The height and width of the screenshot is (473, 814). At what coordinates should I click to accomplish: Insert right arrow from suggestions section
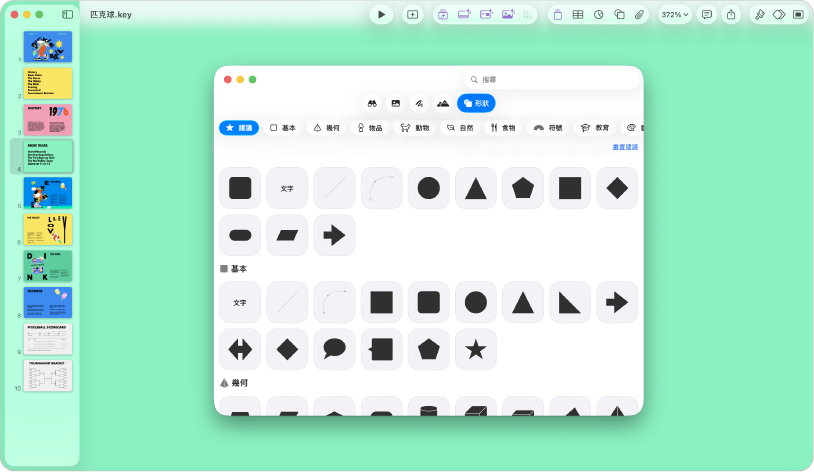tap(334, 235)
